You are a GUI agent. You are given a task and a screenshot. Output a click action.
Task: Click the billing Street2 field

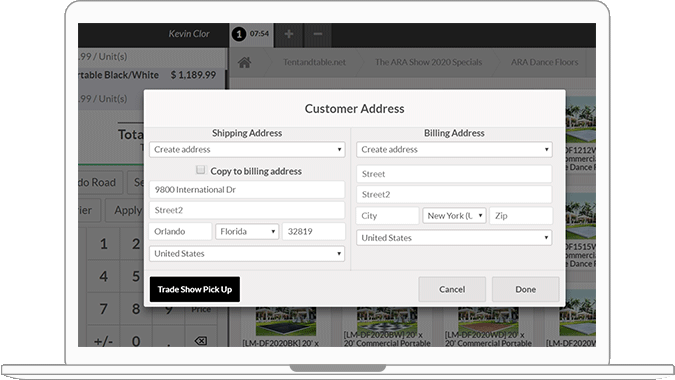click(x=454, y=195)
